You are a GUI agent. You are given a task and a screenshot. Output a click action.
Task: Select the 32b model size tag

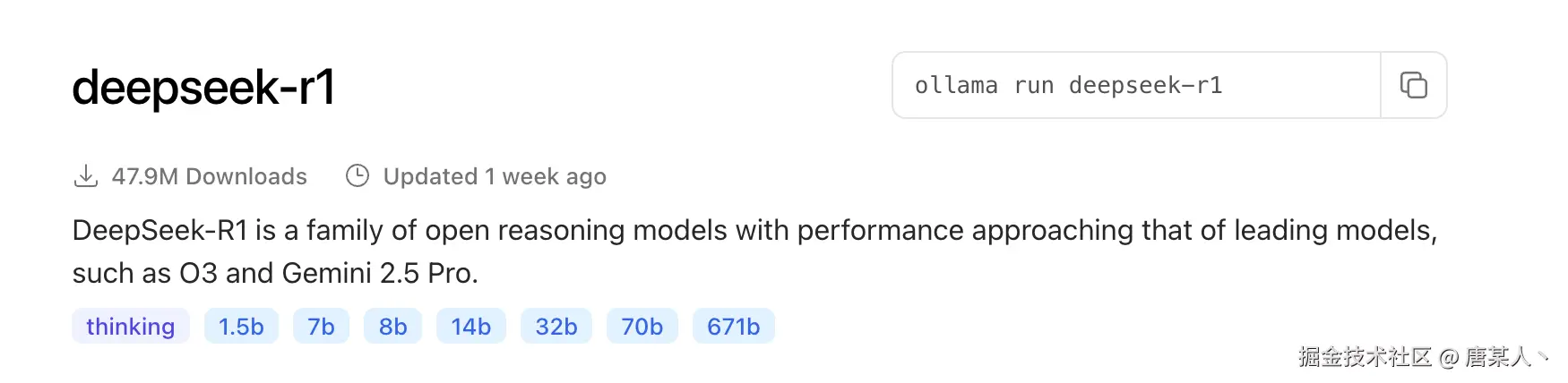click(556, 327)
